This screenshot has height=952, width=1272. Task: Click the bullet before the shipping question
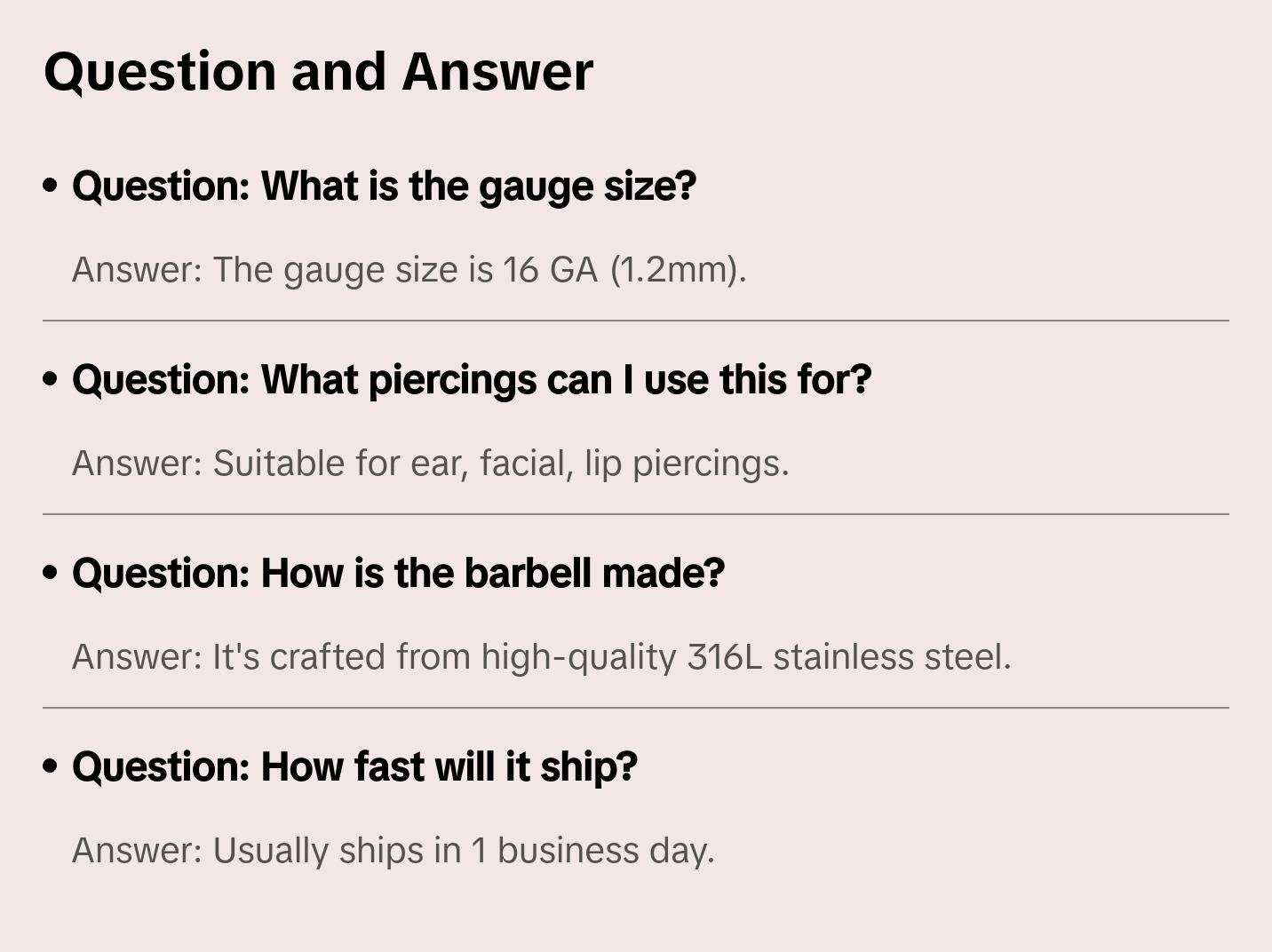coord(51,767)
